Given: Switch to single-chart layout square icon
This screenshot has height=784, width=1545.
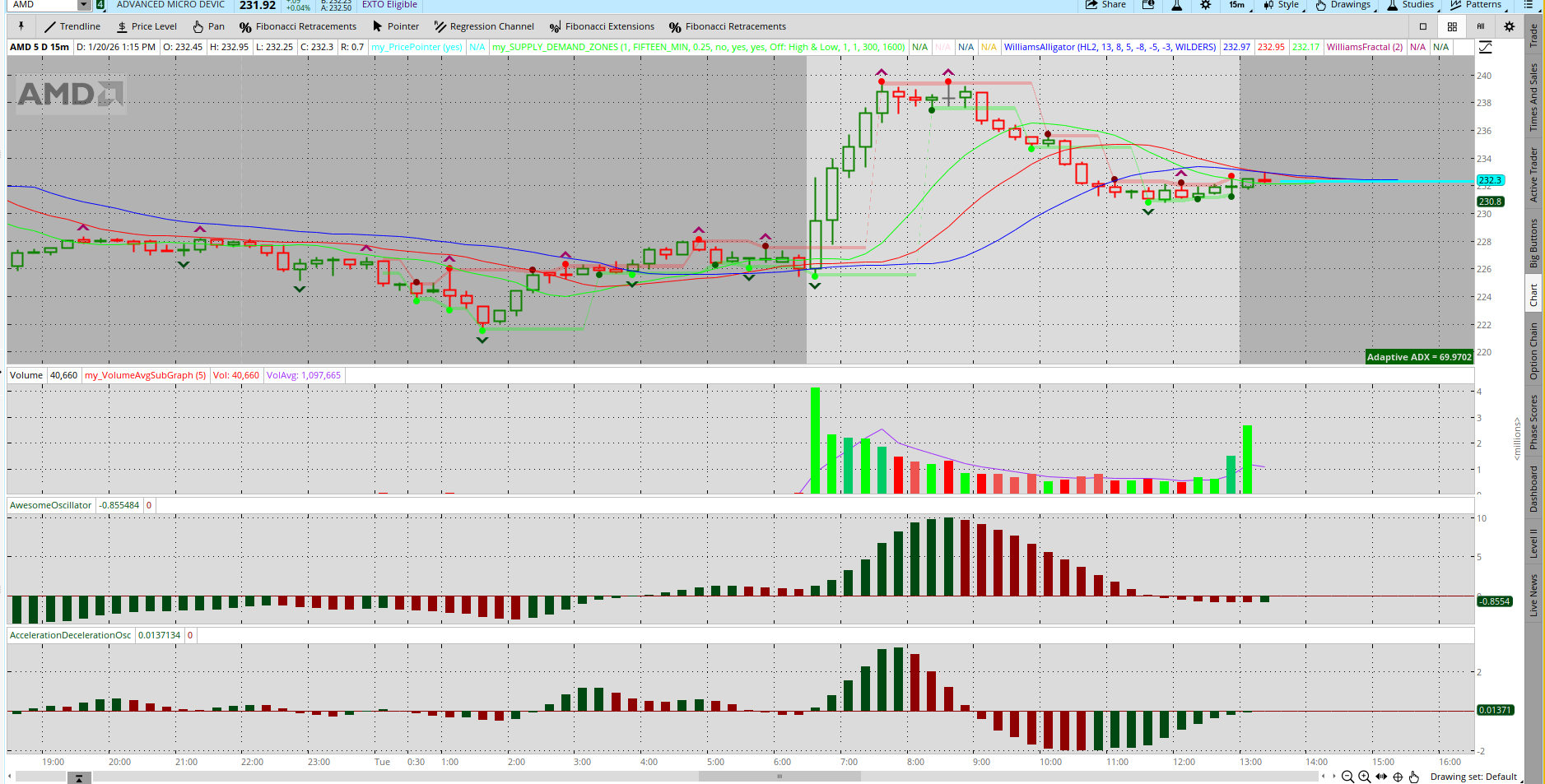Looking at the screenshot, I should coord(1423,26).
